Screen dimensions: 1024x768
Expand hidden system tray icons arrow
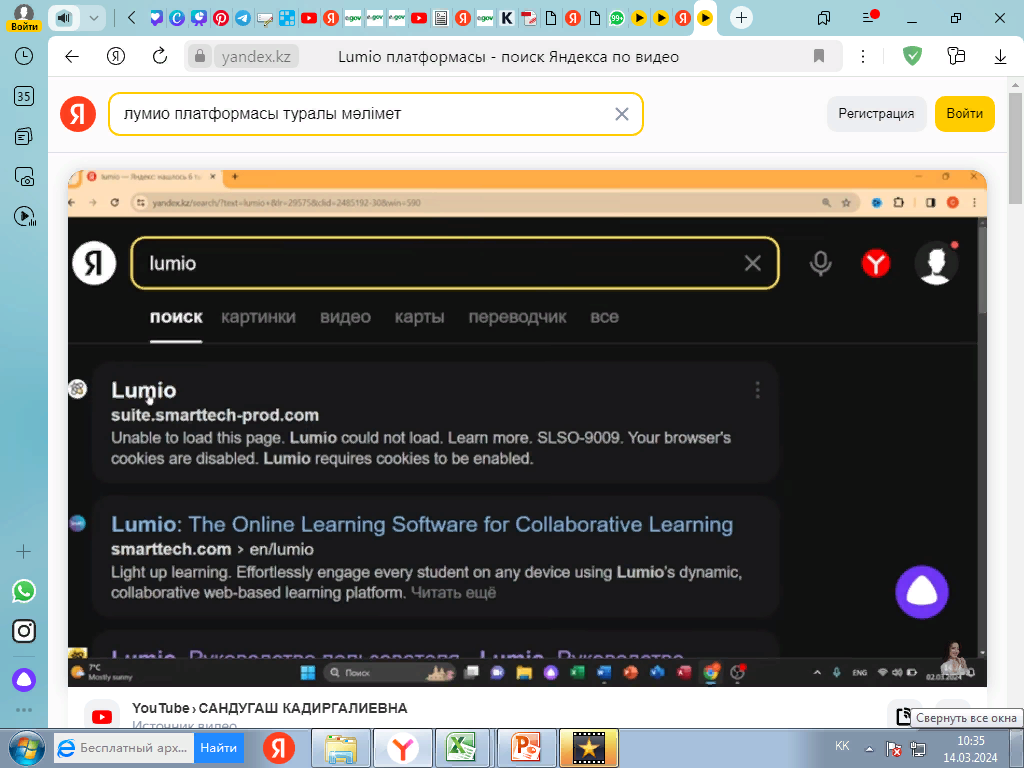point(869,749)
